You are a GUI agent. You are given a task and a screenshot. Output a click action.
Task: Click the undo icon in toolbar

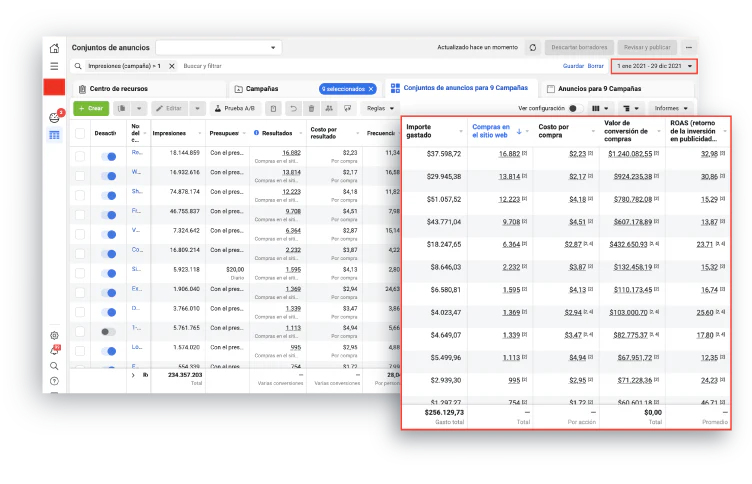coord(293,108)
